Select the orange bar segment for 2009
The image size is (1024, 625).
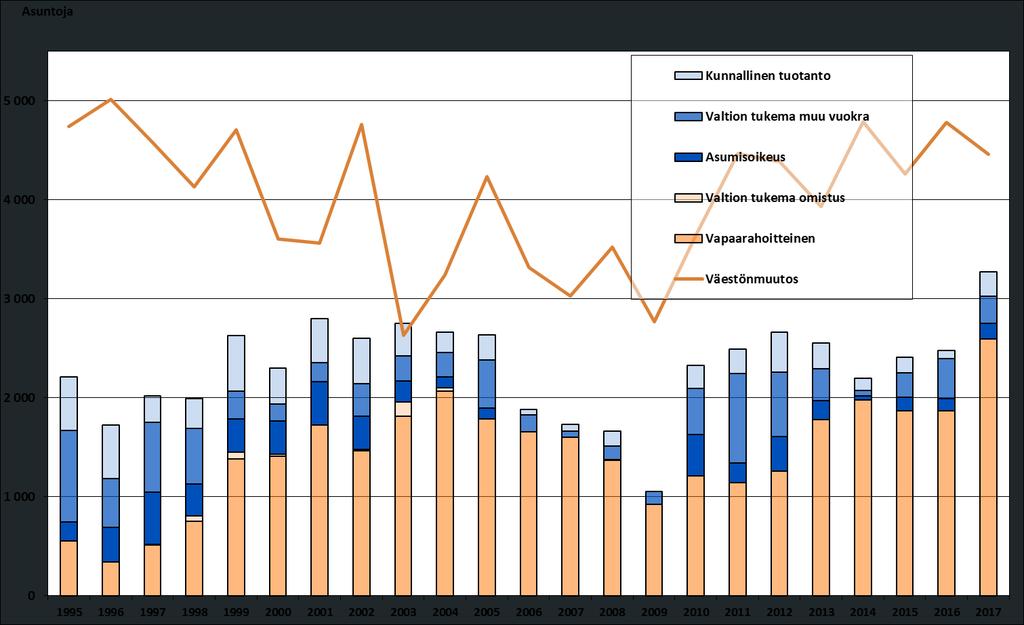click(654, 550)
